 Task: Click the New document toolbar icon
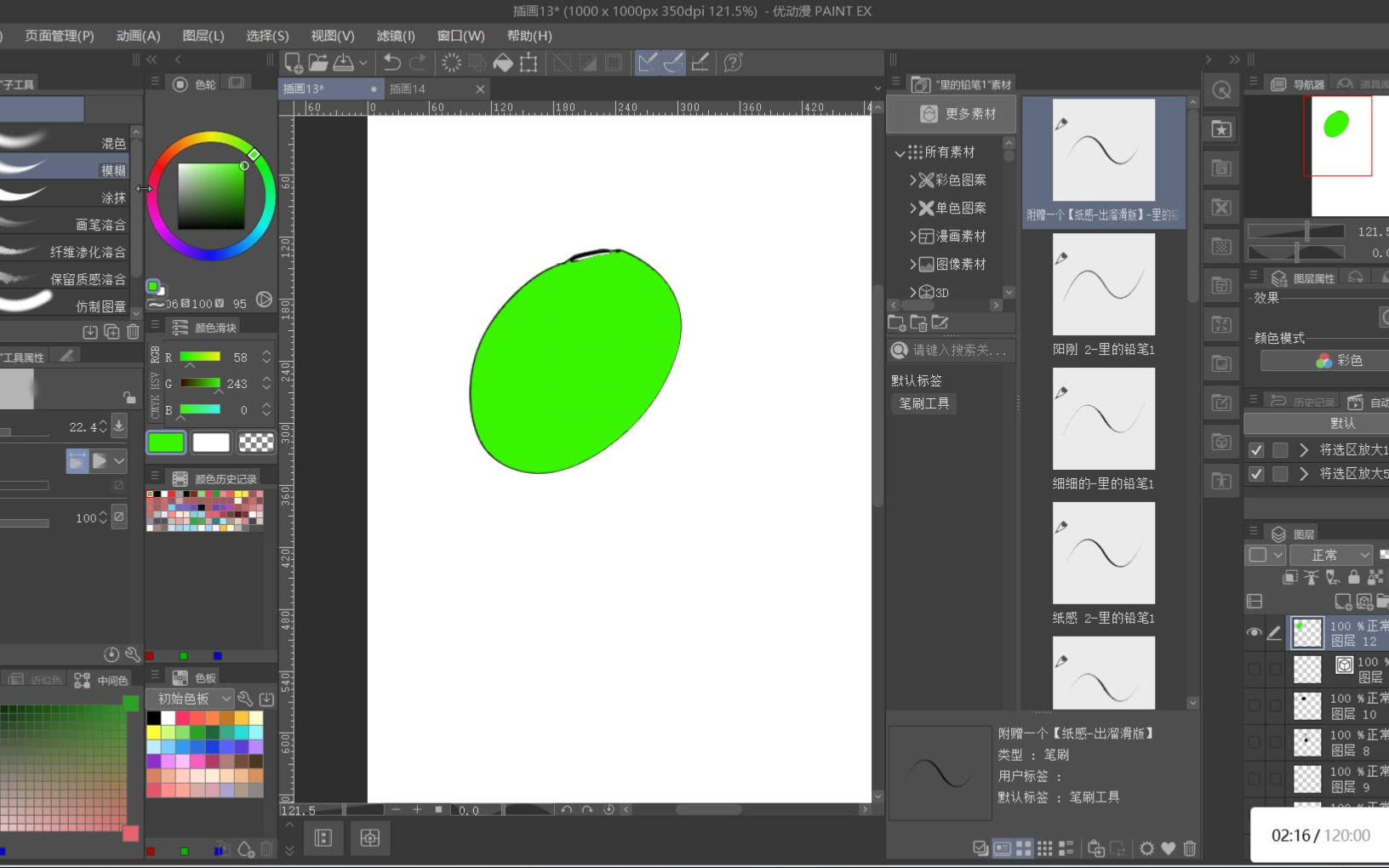(293, 62)
